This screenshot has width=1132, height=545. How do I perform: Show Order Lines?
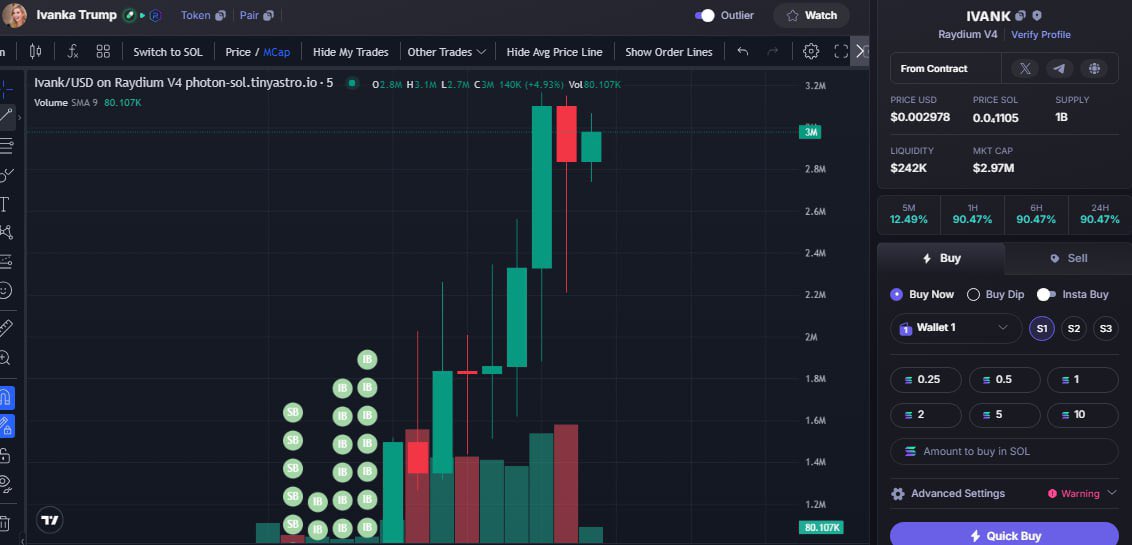coord(669,52)
